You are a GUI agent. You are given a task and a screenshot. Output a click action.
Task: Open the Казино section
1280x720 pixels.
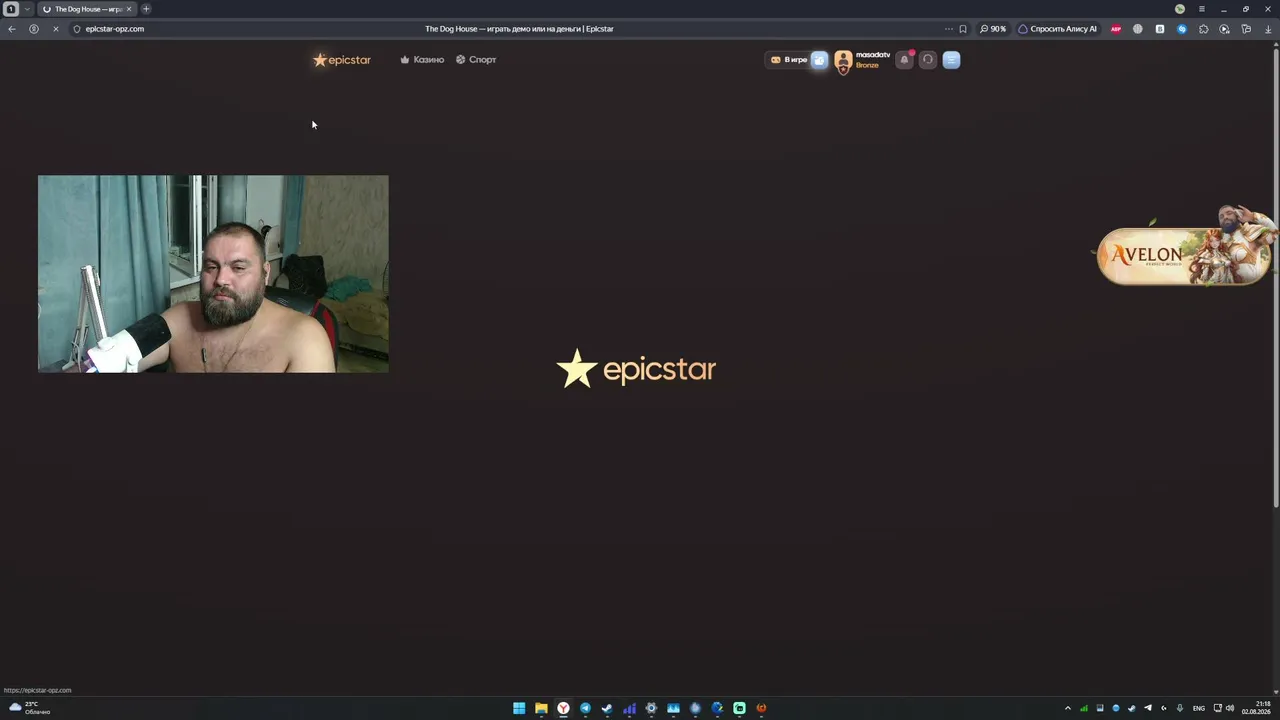click(x=422, y=60)
